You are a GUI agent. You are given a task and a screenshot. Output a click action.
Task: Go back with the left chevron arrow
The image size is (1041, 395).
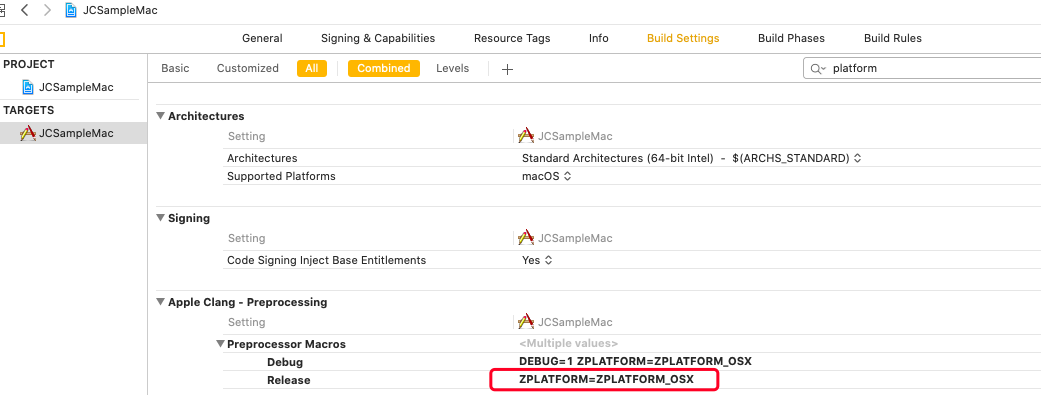tap(25, 10)
